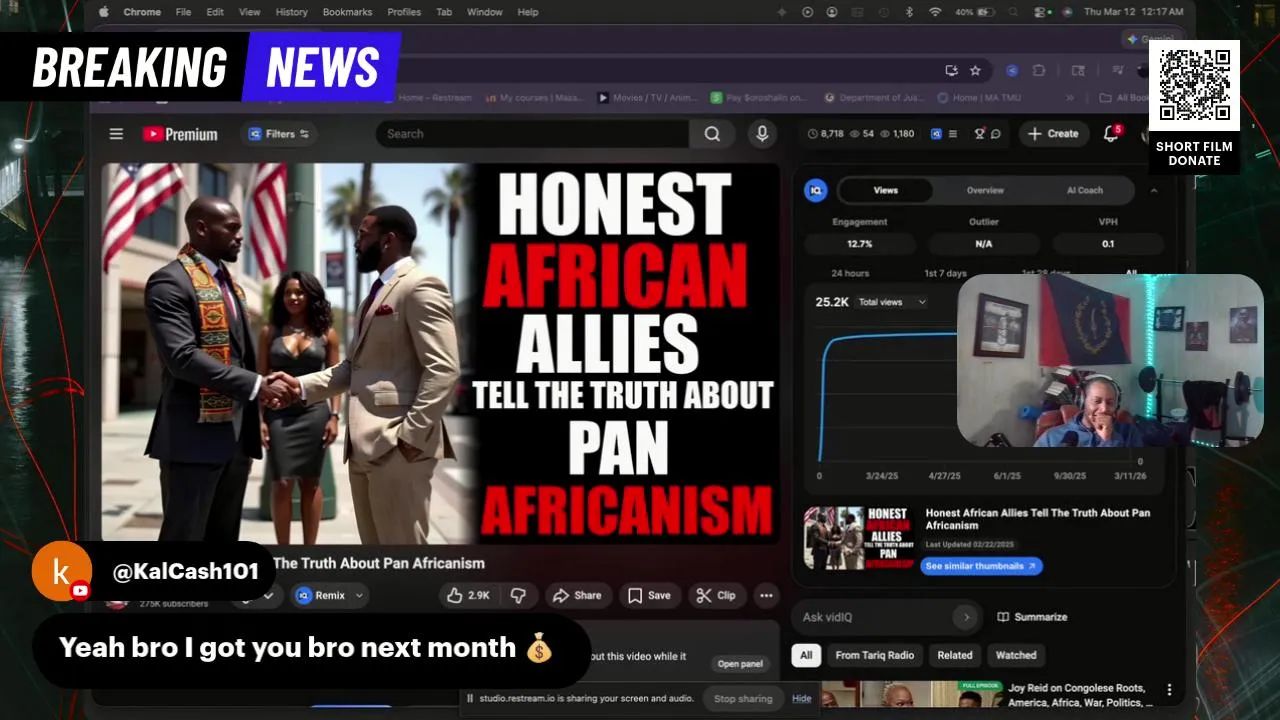
Task: Open the Apple menu
Action: (x=104, y=12)
